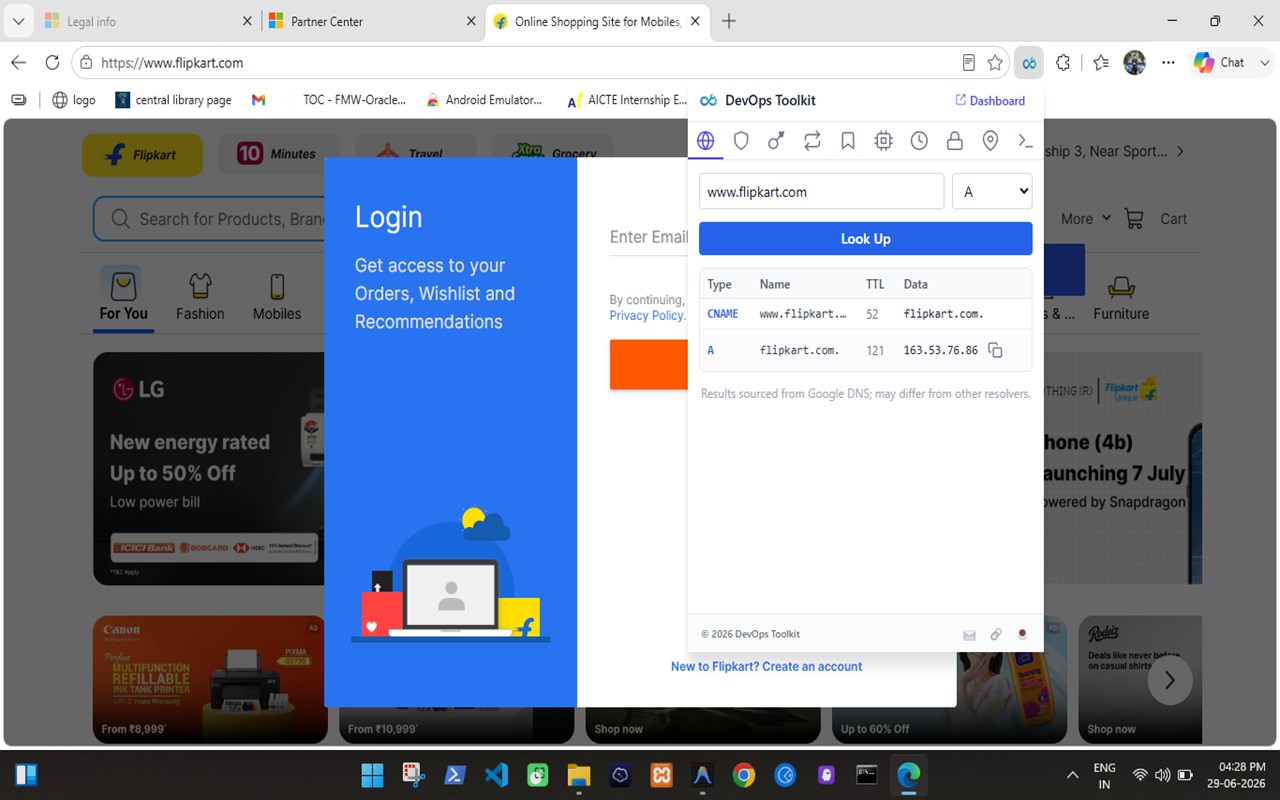Open the clock tab in DevOps Toolkit
1280x800 pixels.
click(x=919, y=141)
